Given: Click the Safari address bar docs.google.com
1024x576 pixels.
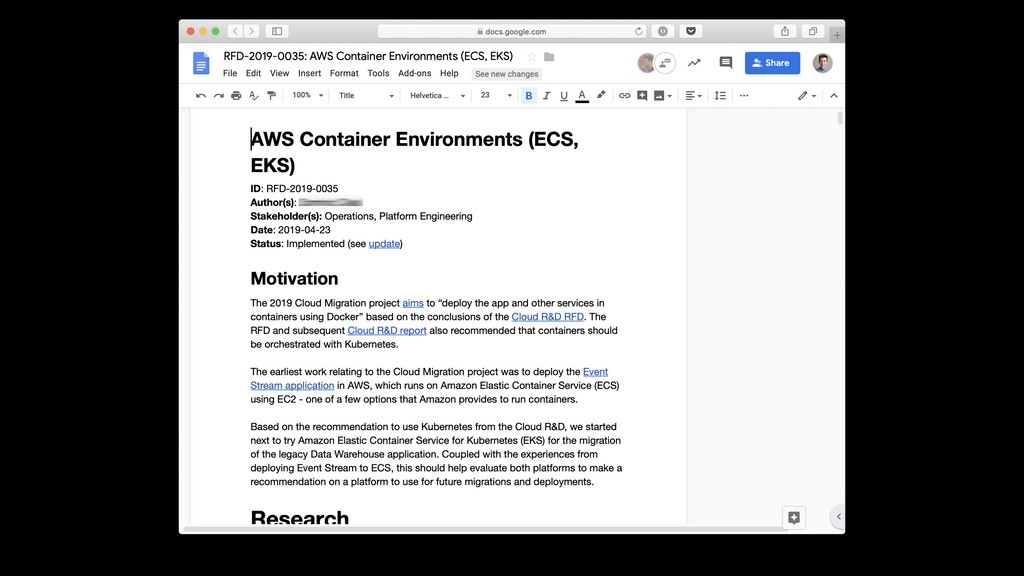Looking at the screenshot, I should [x=511, y=31].
